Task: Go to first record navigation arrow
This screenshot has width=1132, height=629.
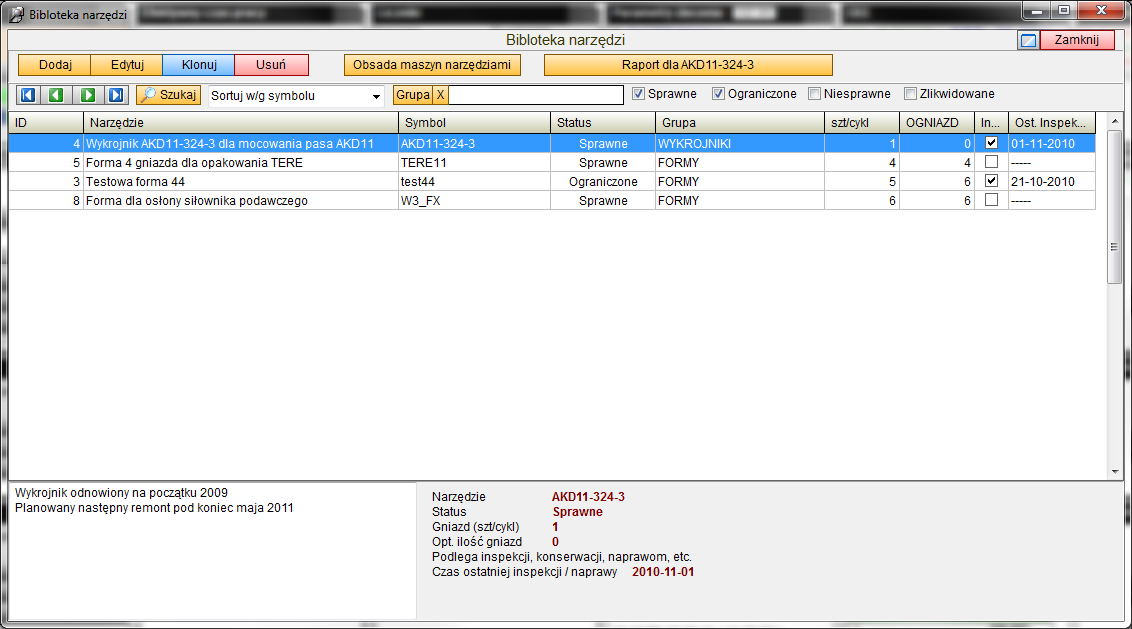Action: (x=27, y=95)
